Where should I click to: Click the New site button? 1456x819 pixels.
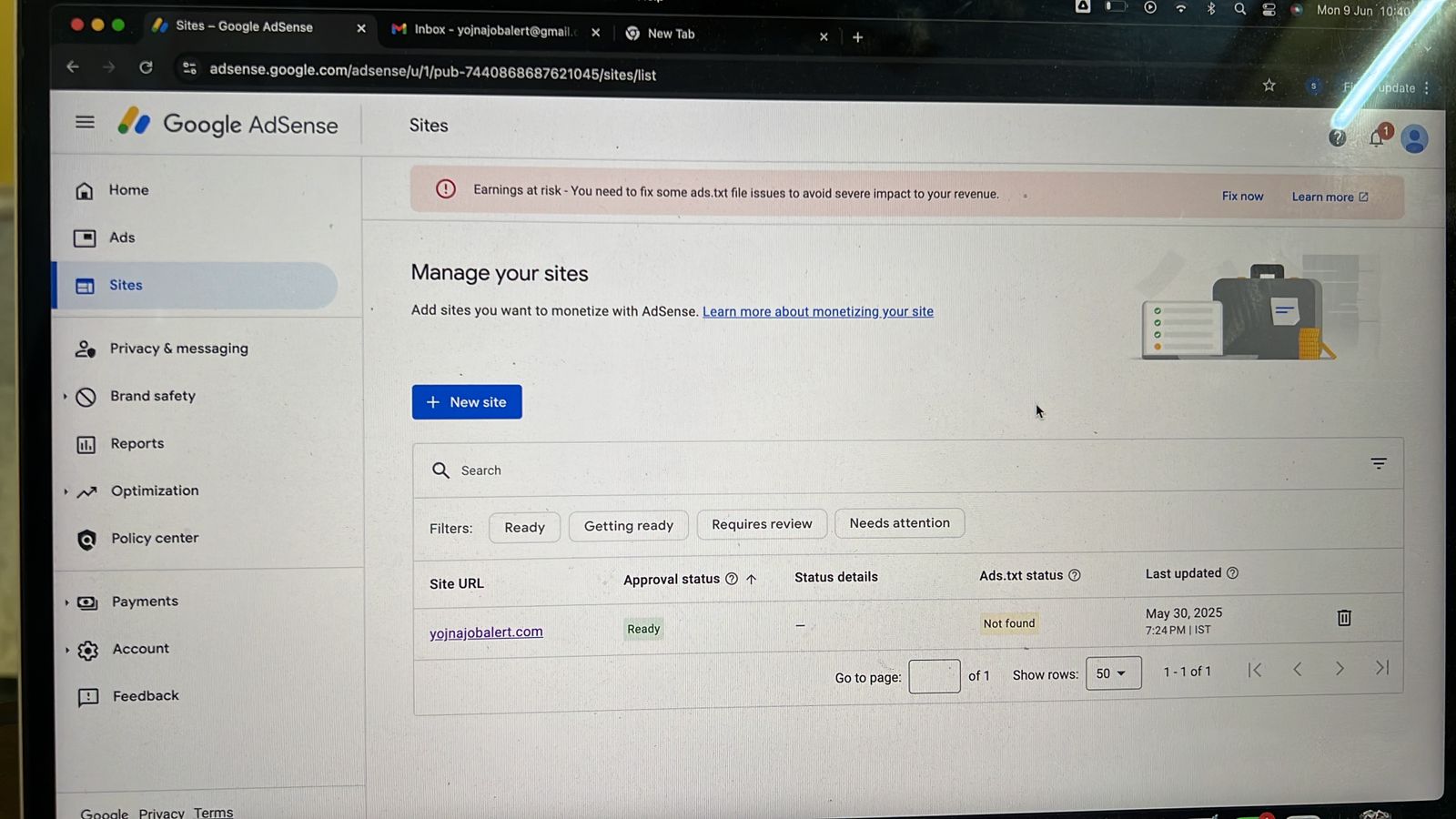pos(467,402)
